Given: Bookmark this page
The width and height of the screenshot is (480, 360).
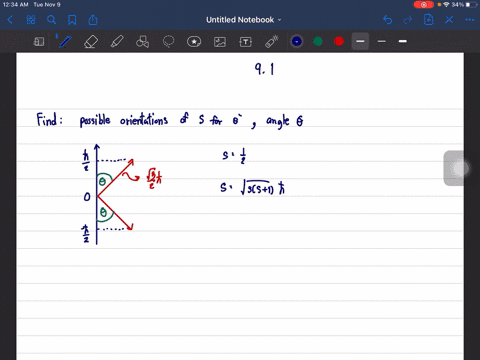Looking at the screenshot, I should tap(72, 20).
